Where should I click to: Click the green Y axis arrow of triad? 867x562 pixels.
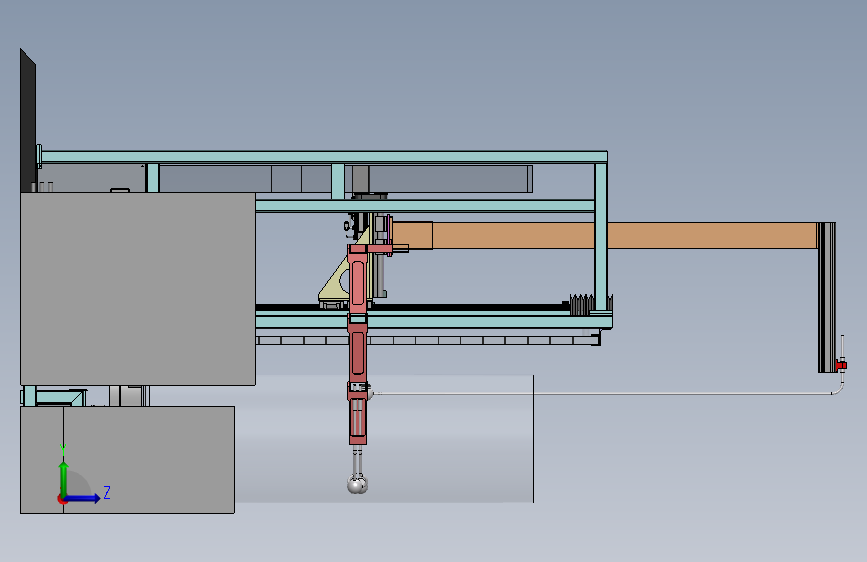(x=64, y=479)
